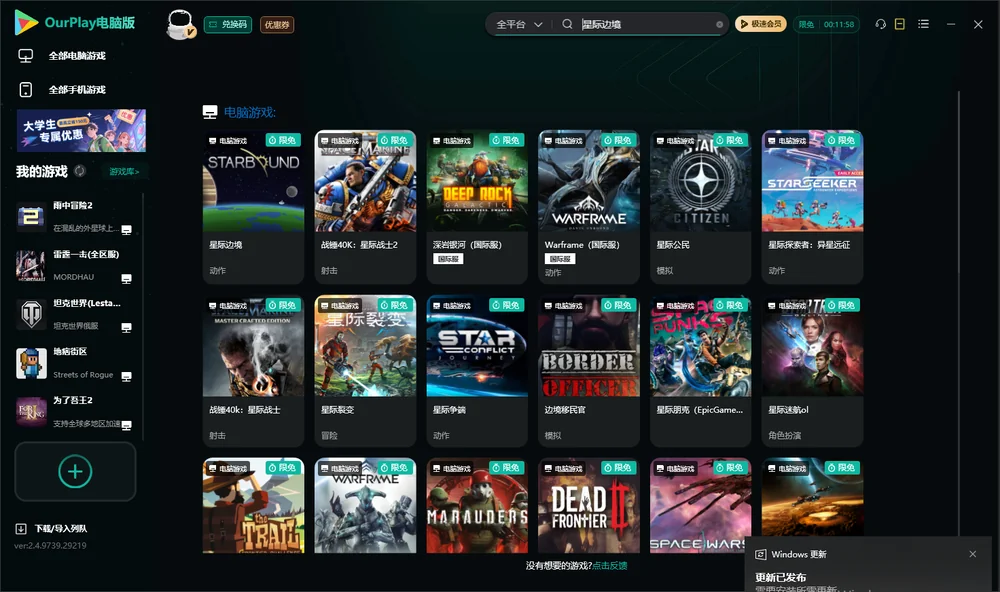Open the Starseeker game cover
This screenshot has width=1000, height=592.
(812, 181)
